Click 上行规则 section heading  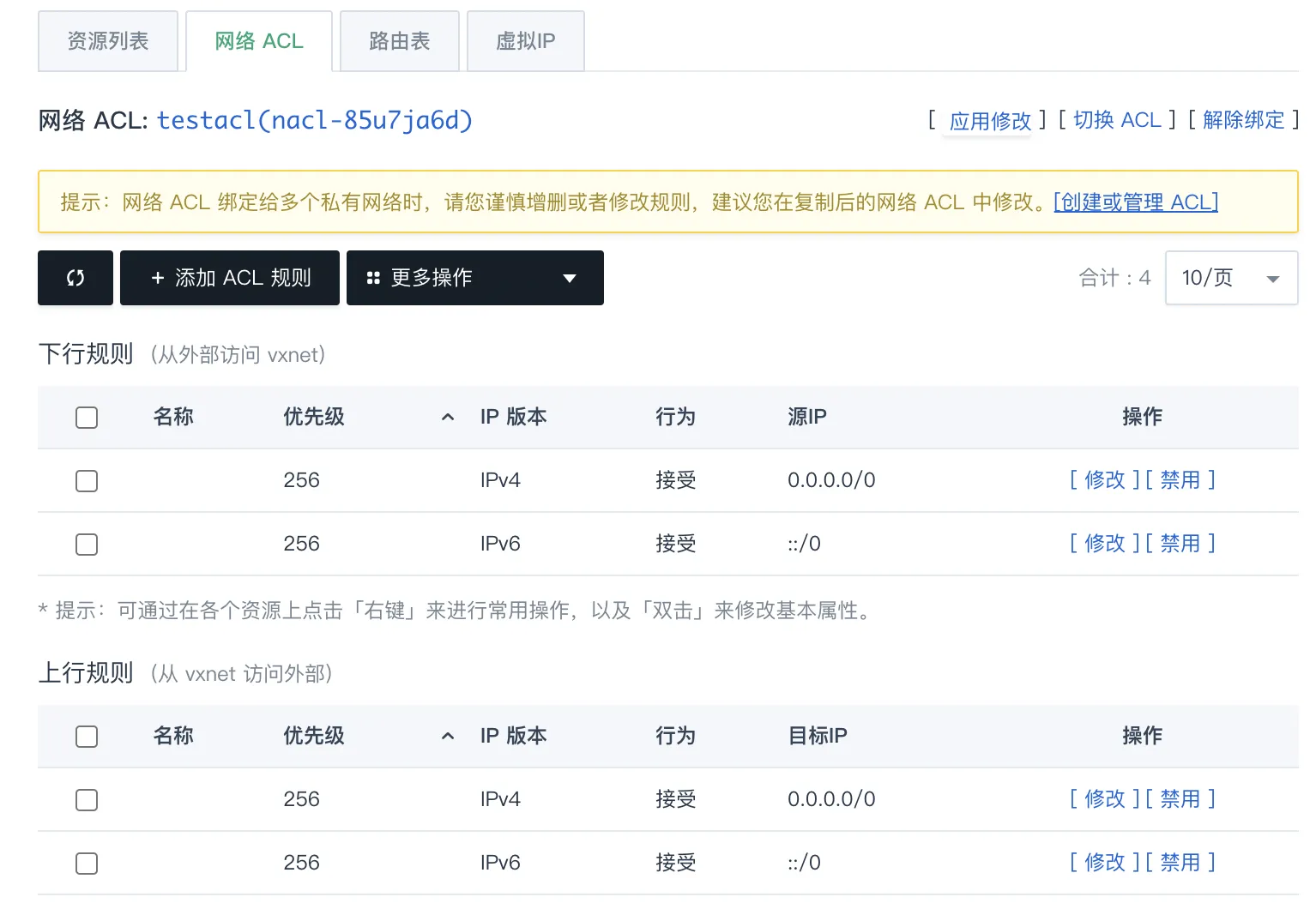tap(86, 673)
